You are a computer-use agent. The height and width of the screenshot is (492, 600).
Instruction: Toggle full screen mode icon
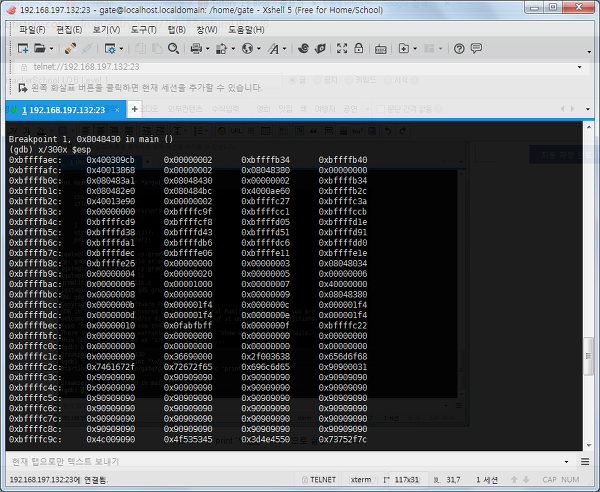pyautogui.click(x=342, y=48)
